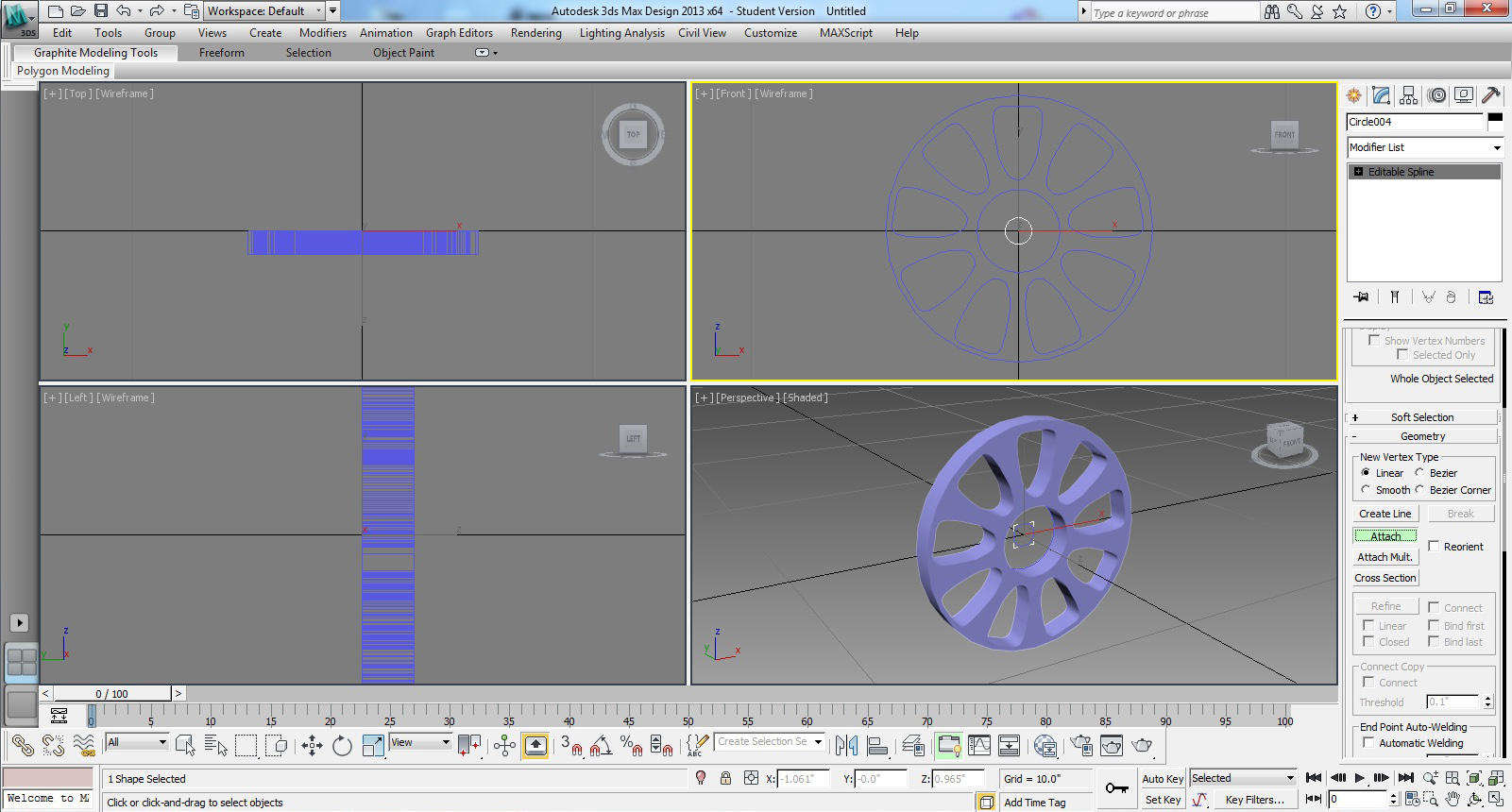Switch to the Hierarchy command panel tab

[x=1409, y=95]
